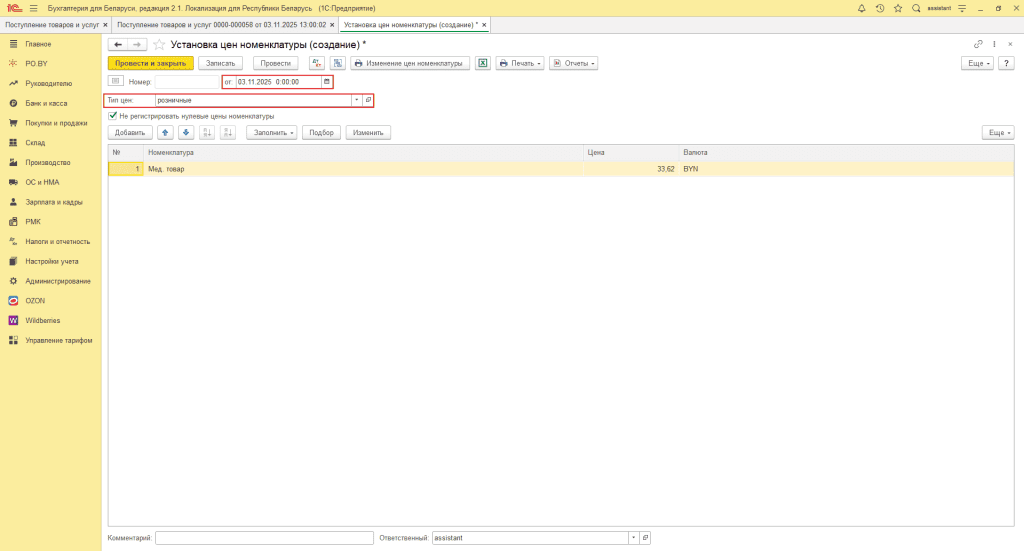Viewport: 1024px width, 551px height.
Task: Open favorites star in title bar
Action: (x=897, y=8)
